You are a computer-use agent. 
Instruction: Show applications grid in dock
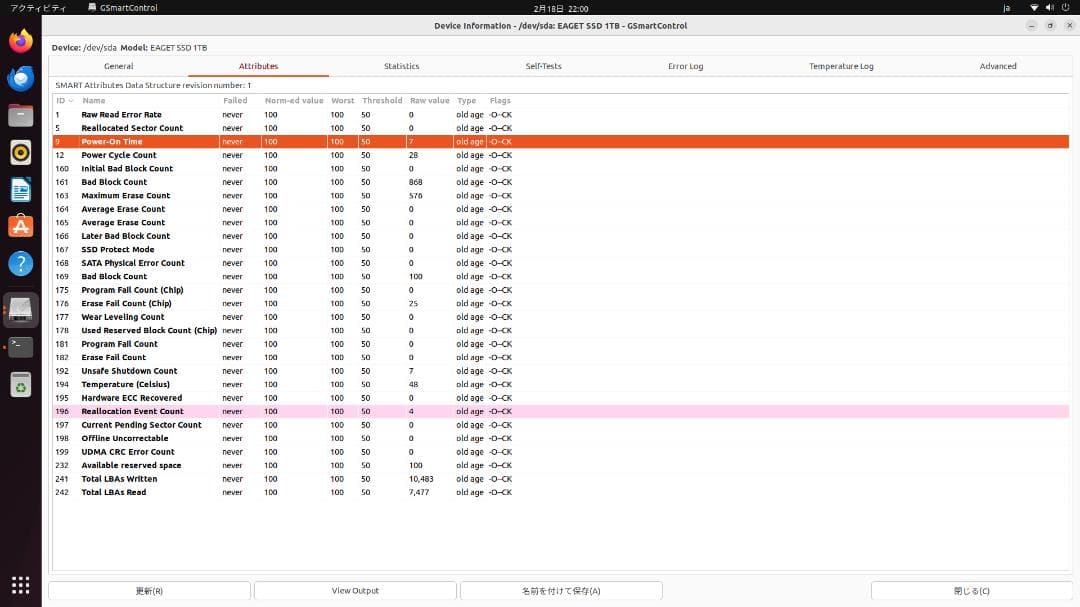[x=21, y=585]
